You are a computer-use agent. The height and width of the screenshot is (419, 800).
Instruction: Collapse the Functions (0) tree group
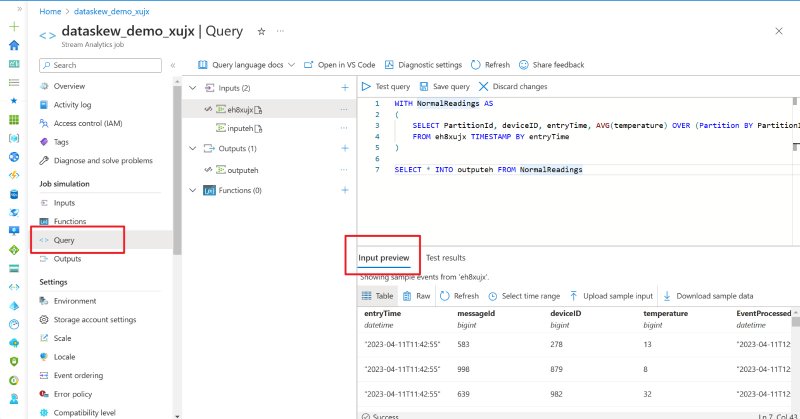click(x=193, y=190)
